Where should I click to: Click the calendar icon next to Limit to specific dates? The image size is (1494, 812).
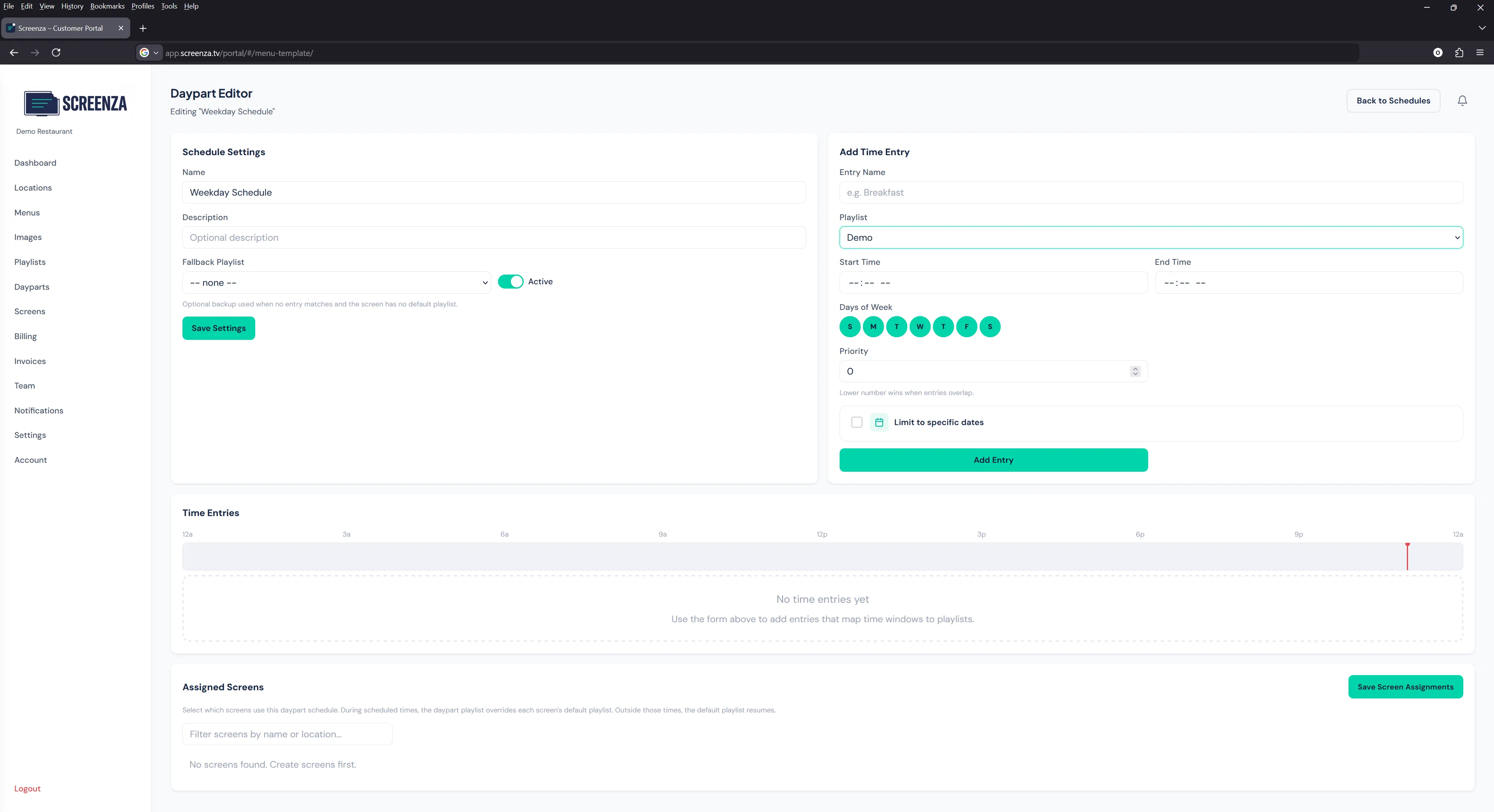coord(879,422)
